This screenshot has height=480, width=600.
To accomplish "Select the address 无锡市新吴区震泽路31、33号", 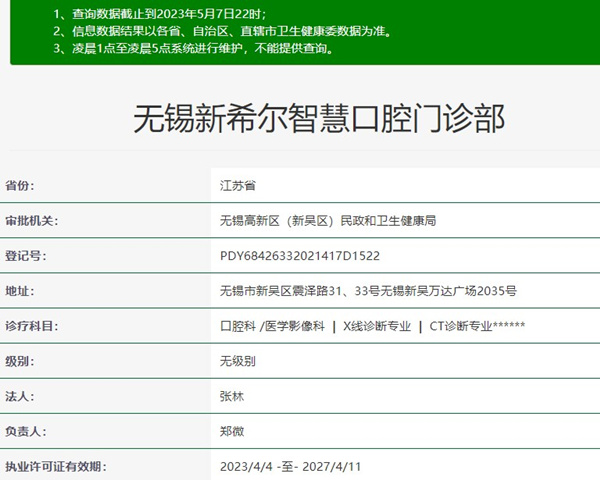I will (300, 291).
